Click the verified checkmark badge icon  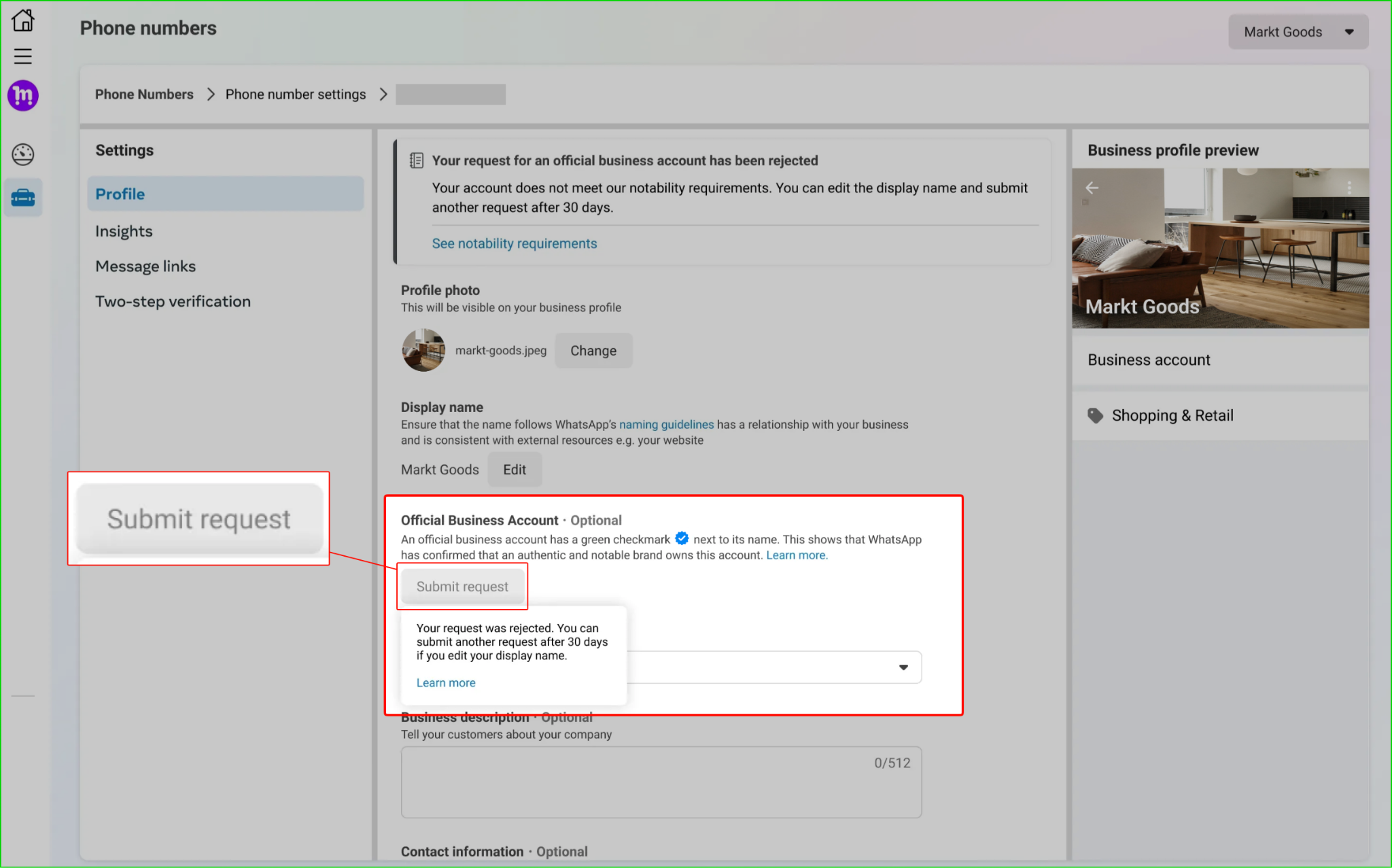coord(682,538)
